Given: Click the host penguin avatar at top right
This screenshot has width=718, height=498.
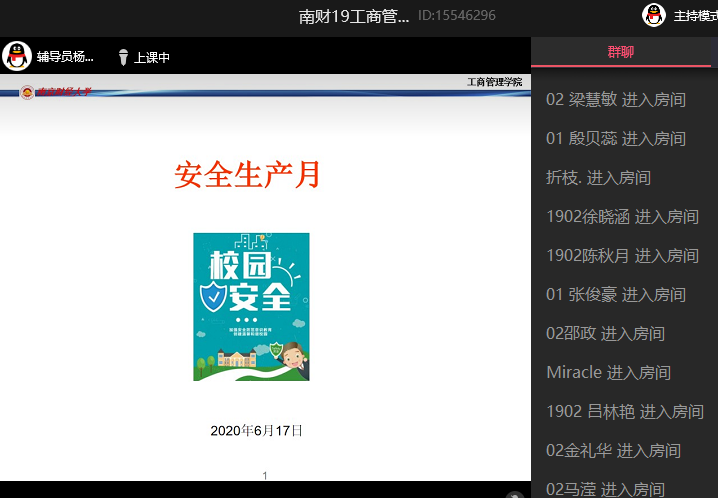Looking at the screenshot, I should 654,15.
